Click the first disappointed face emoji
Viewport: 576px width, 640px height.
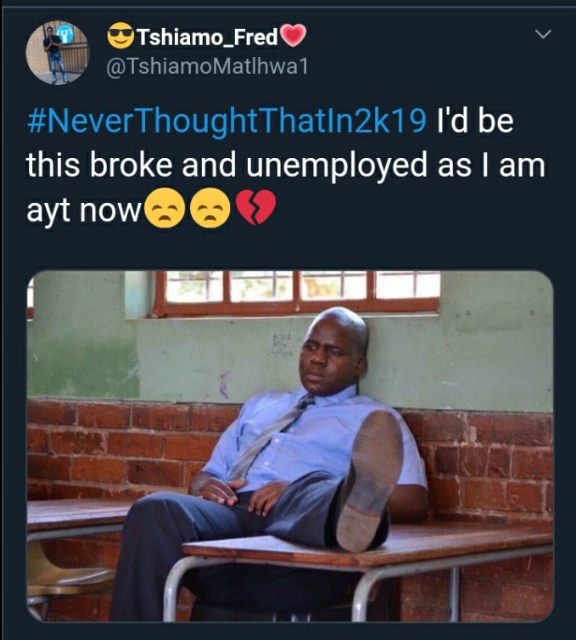pos(165,208)
